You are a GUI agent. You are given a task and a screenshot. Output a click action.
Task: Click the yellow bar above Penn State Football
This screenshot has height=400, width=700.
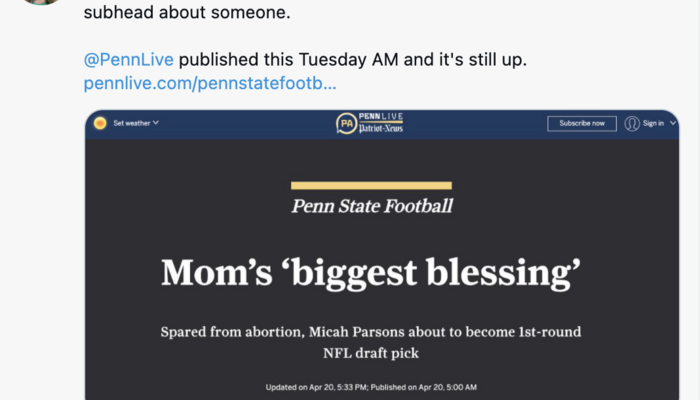[371, 185]
